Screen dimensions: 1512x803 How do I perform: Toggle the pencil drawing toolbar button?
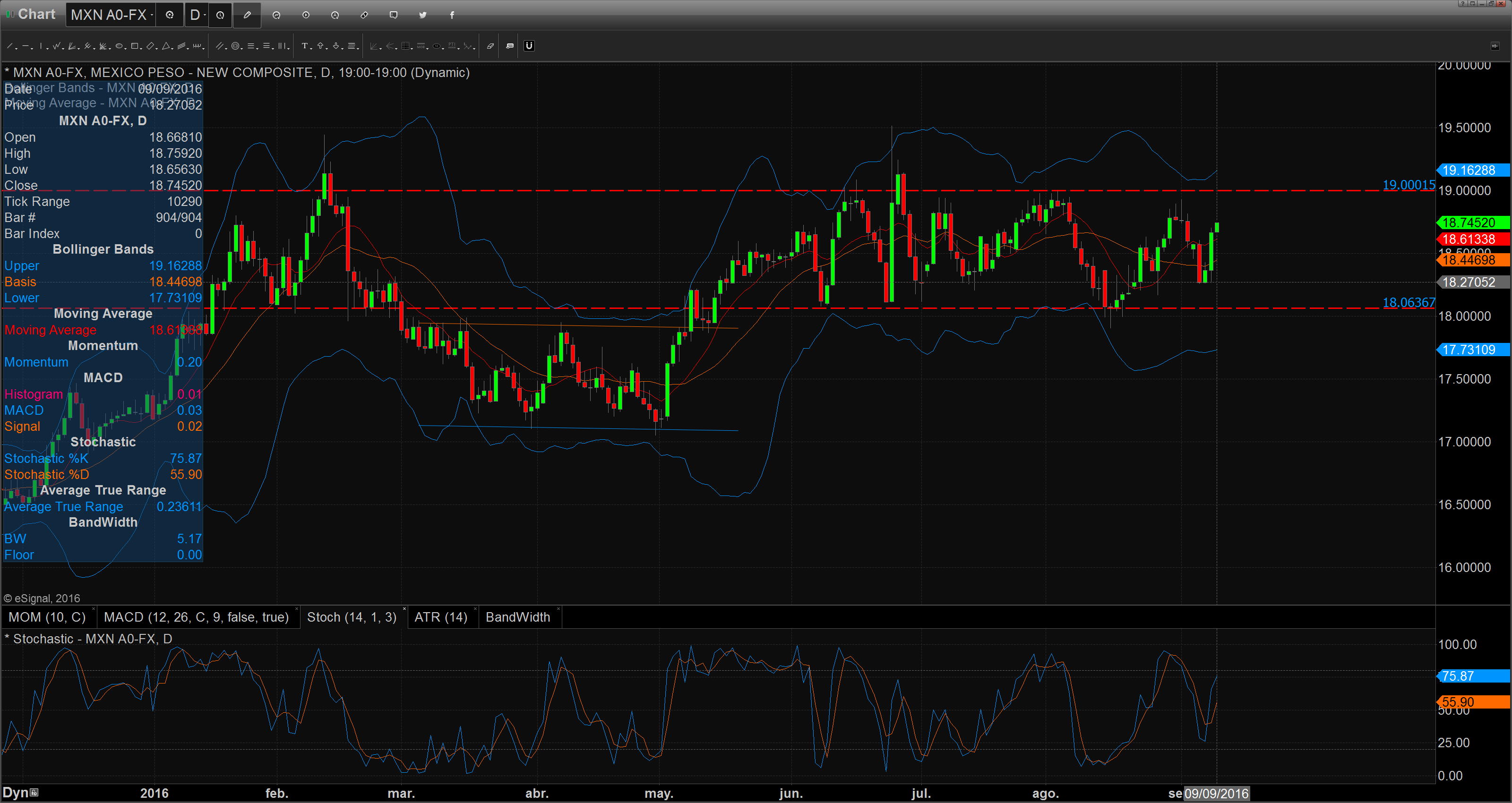[247, 15]
